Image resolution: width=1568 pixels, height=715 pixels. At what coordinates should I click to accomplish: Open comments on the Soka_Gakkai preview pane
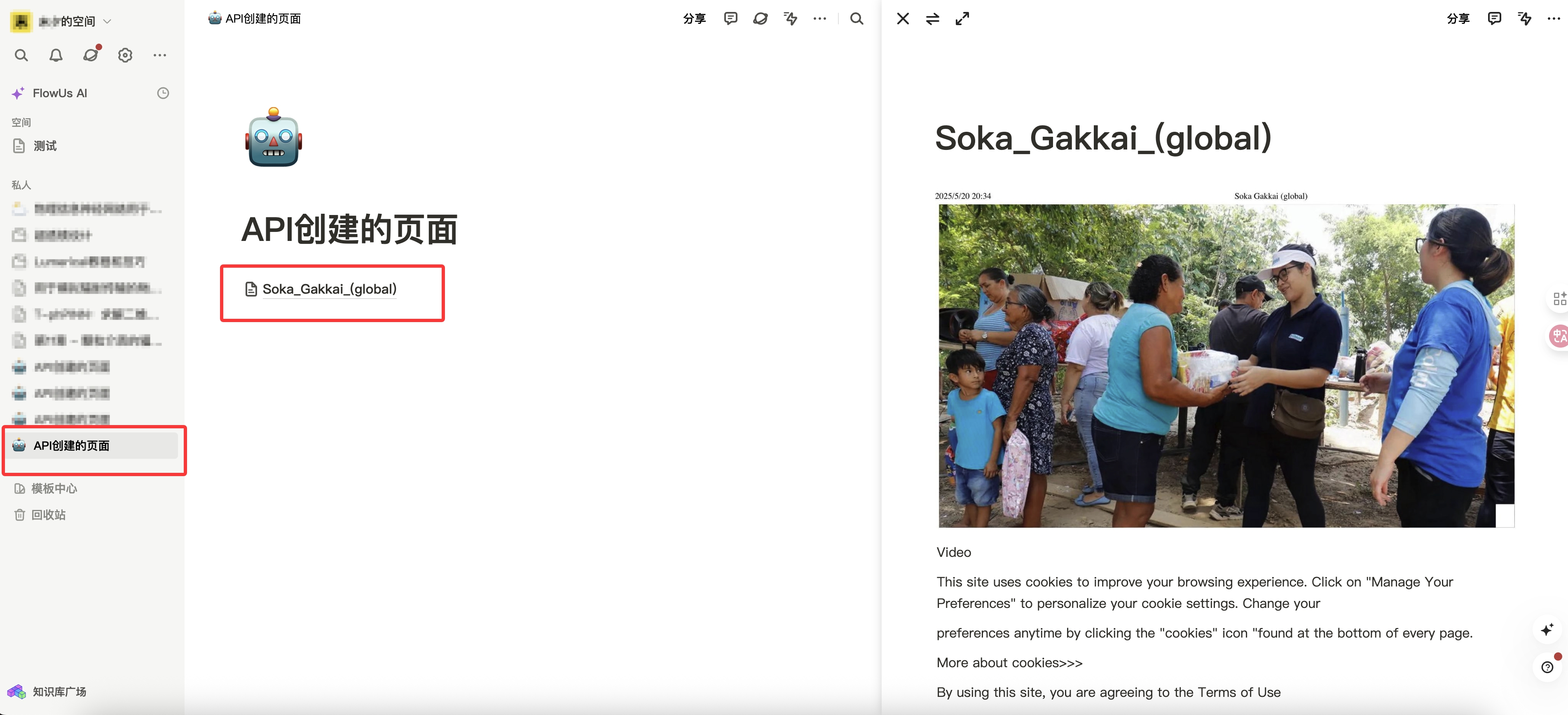(x=1494, y=18)
